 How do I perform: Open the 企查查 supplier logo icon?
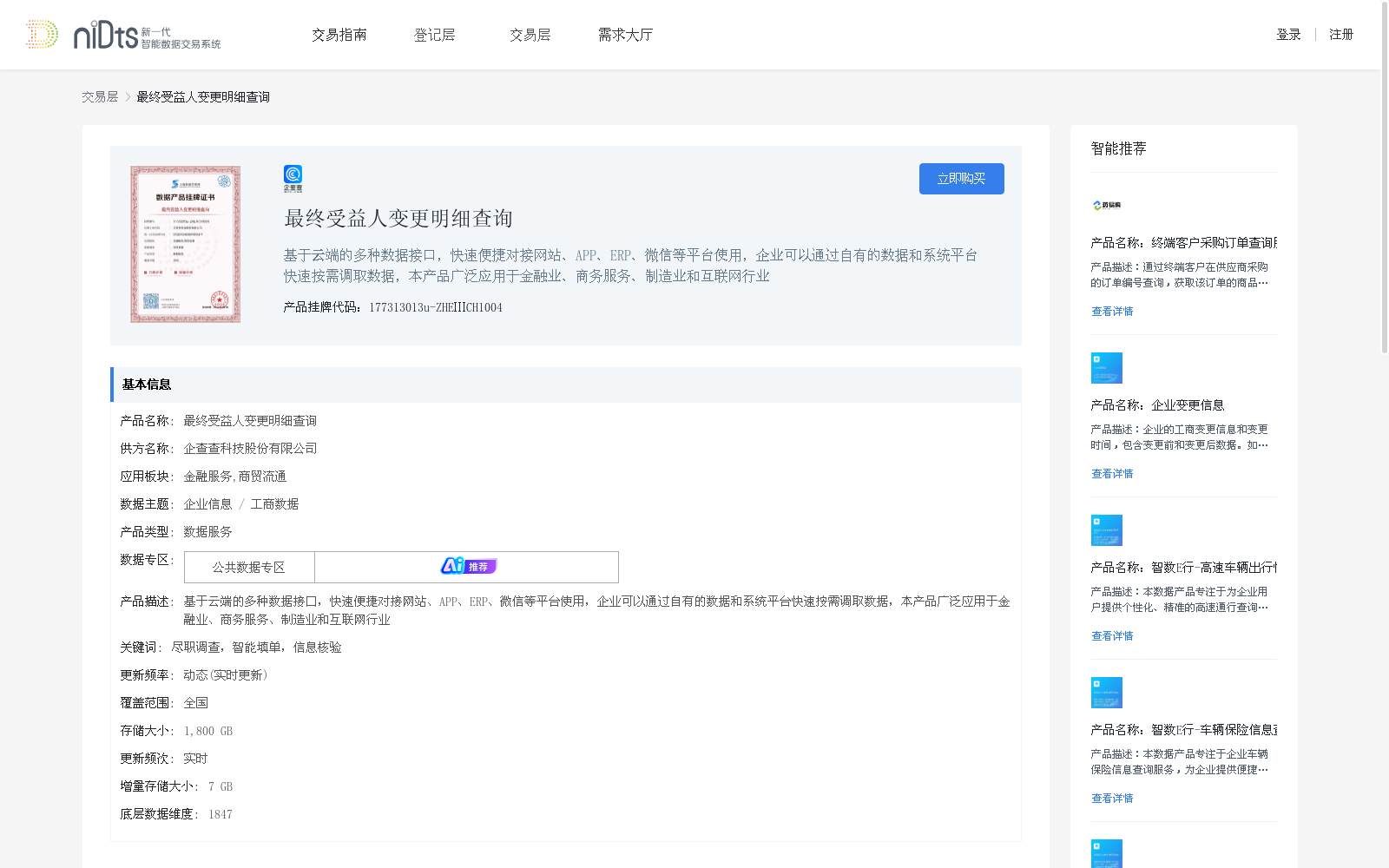(293, 179)
